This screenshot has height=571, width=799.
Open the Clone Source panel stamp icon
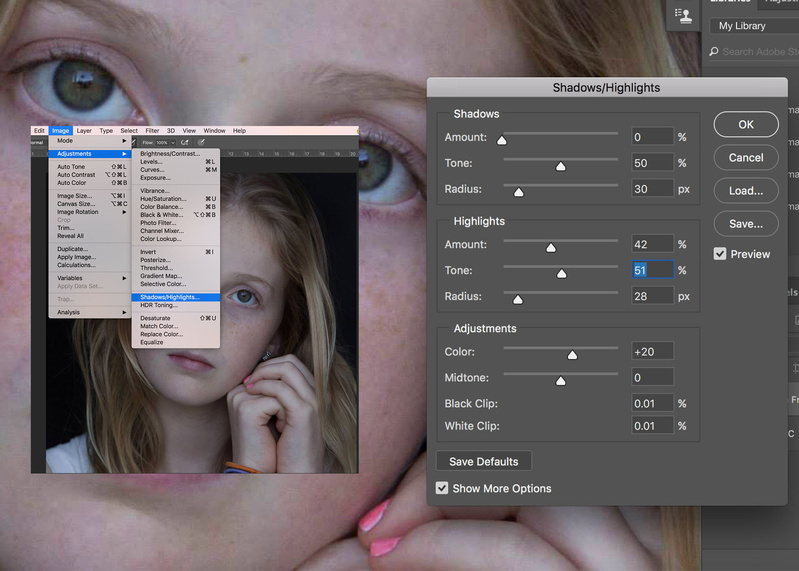point(683,15)
